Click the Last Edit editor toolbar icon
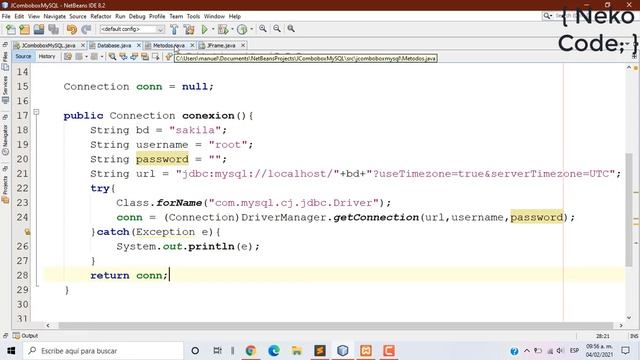 tap(68, 57)
